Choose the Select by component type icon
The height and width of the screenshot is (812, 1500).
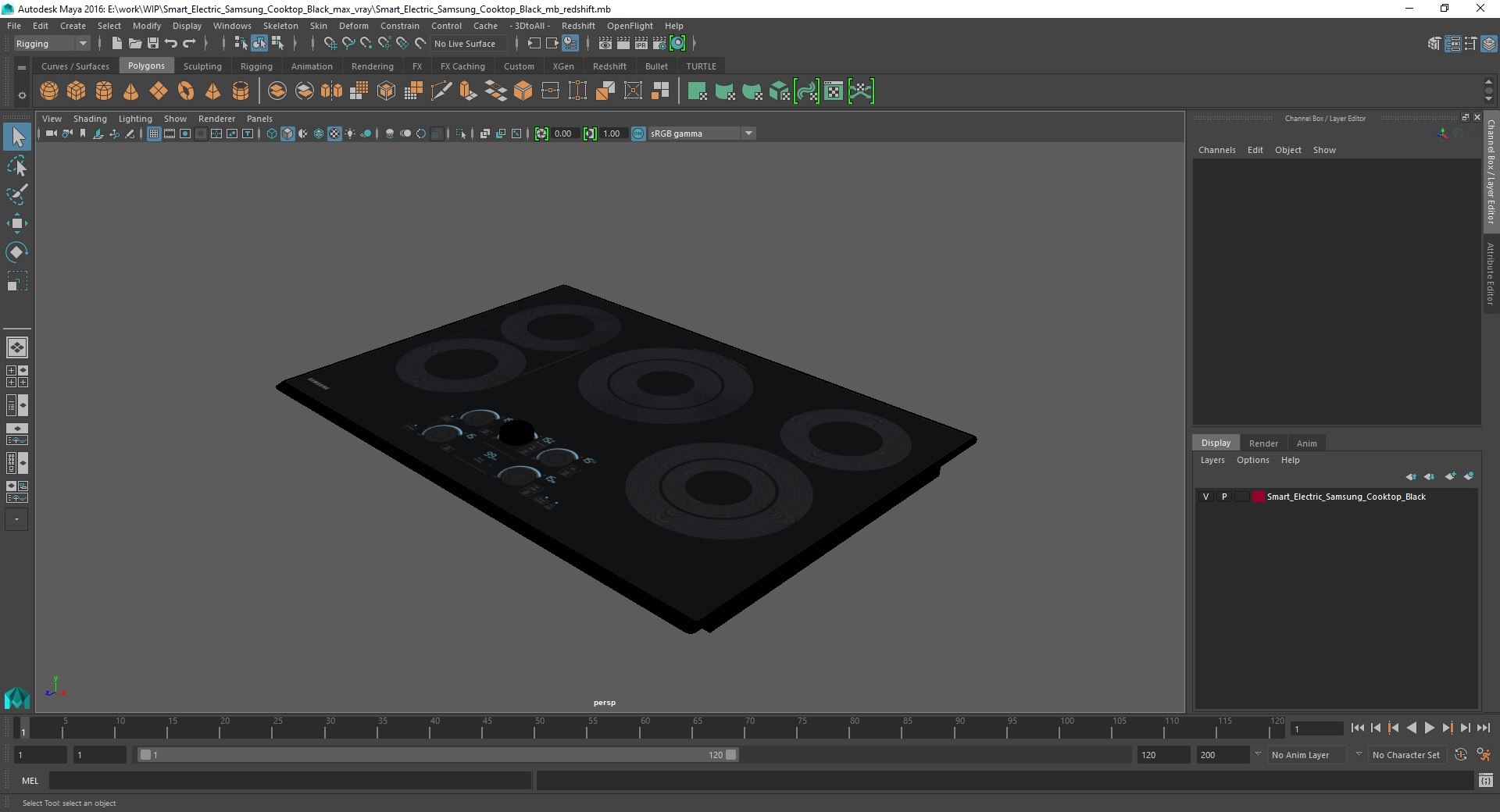pyautogui.click(x=277, y=44)
